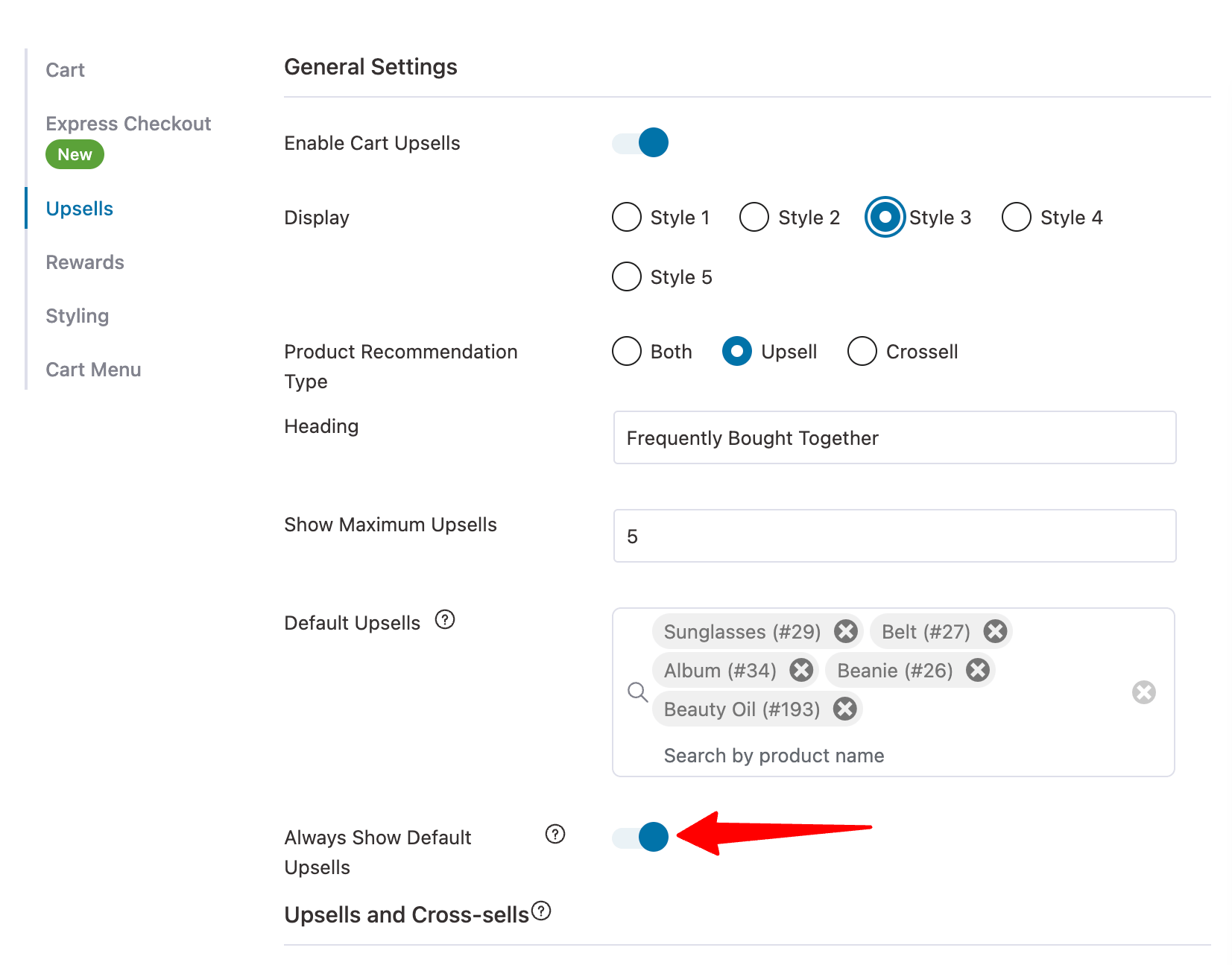
Task: Select Style 5 display option
Action: (x=627, y=276)
